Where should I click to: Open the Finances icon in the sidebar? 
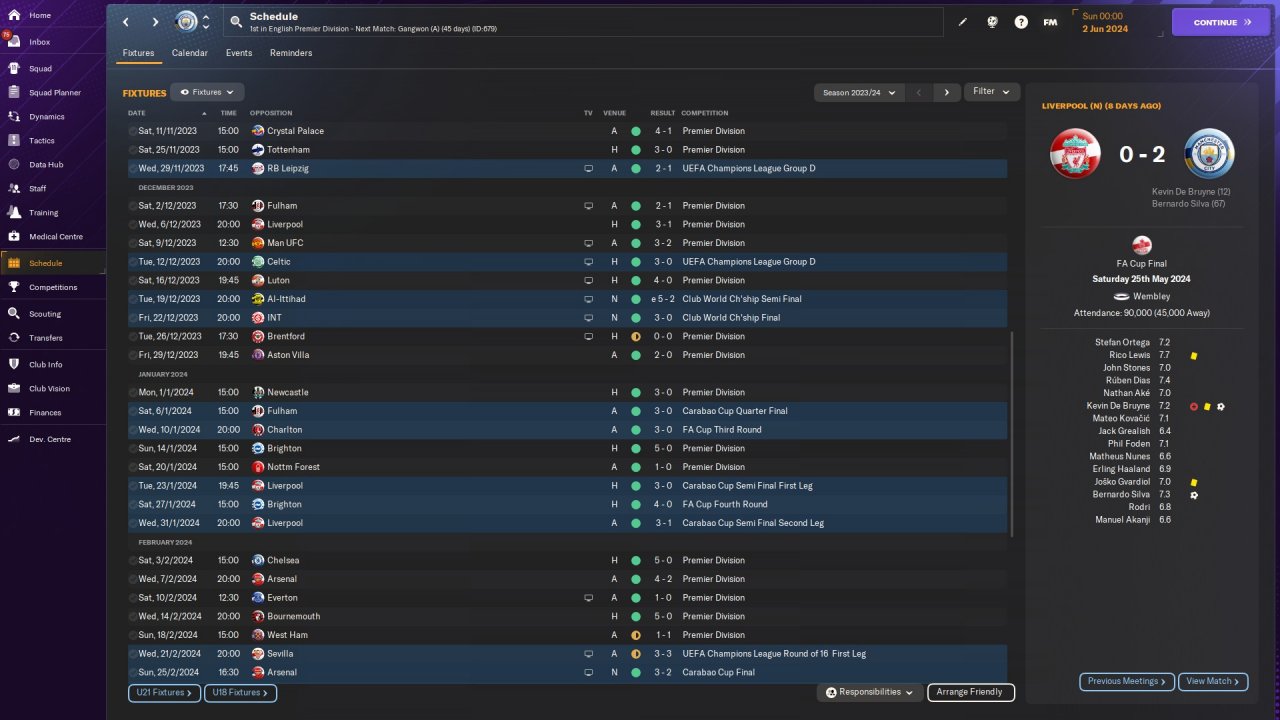[14, 413]
